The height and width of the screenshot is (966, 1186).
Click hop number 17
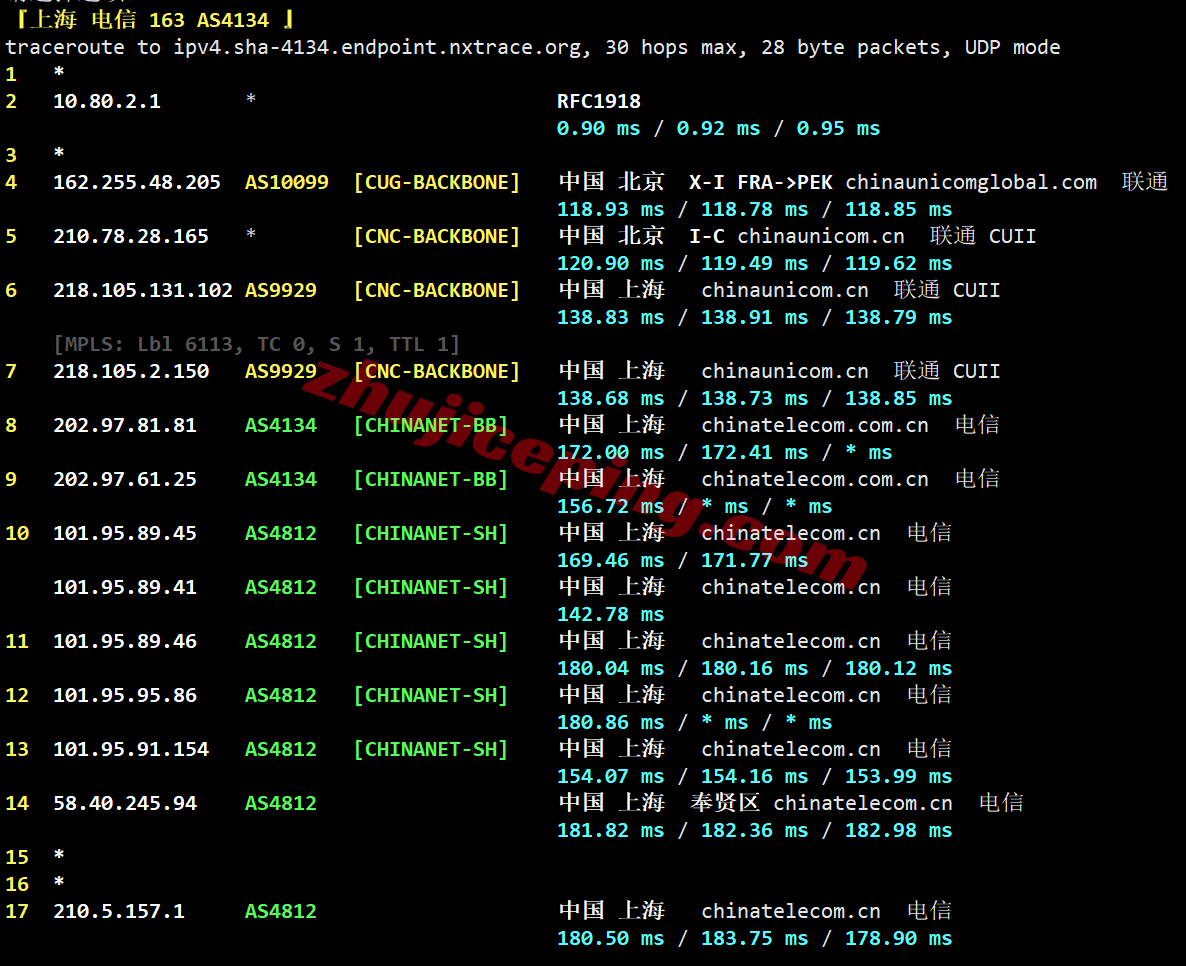click(17, 912)
